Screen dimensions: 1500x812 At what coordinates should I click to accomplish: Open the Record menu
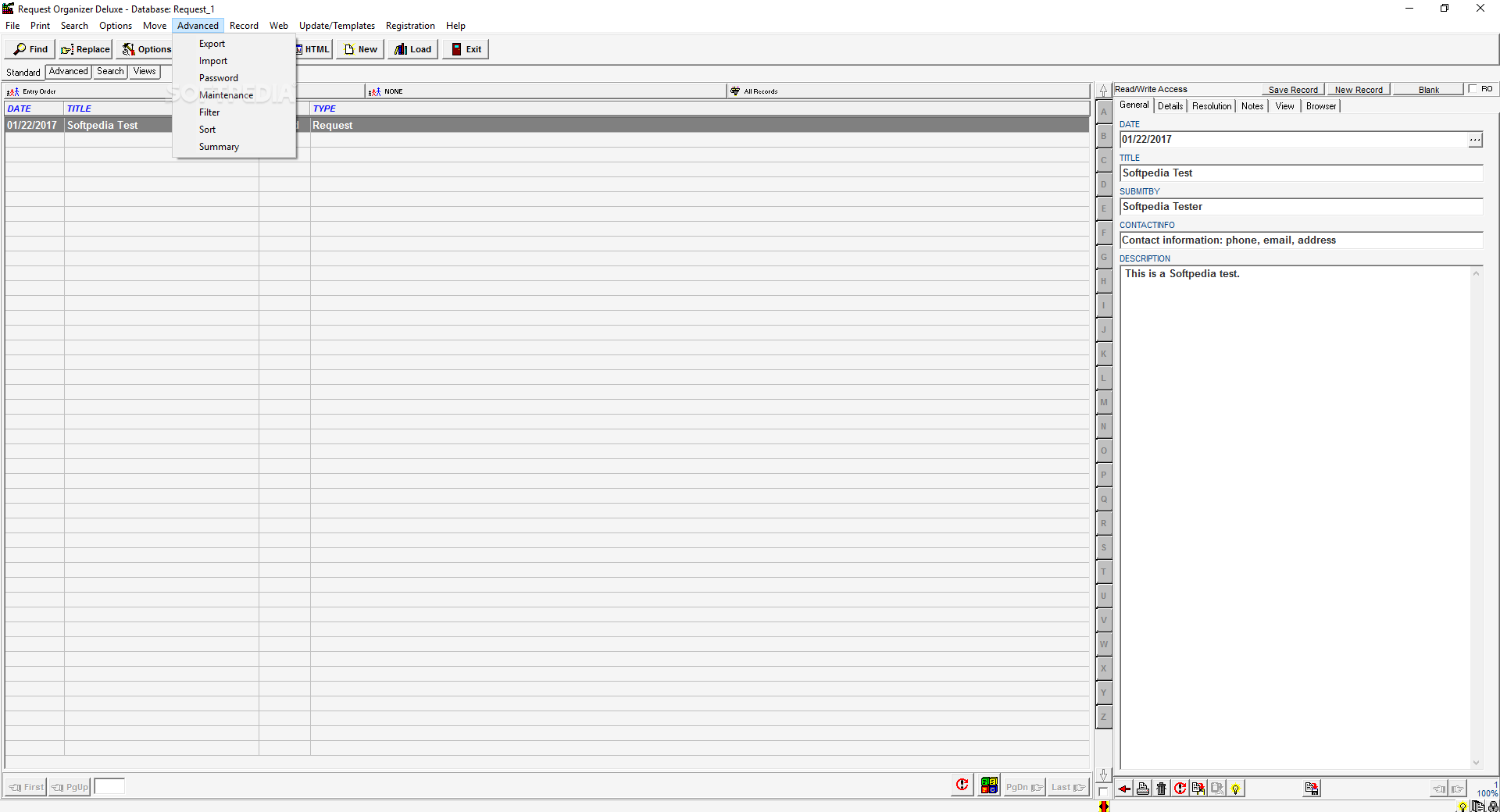click(x=244, y=26)
